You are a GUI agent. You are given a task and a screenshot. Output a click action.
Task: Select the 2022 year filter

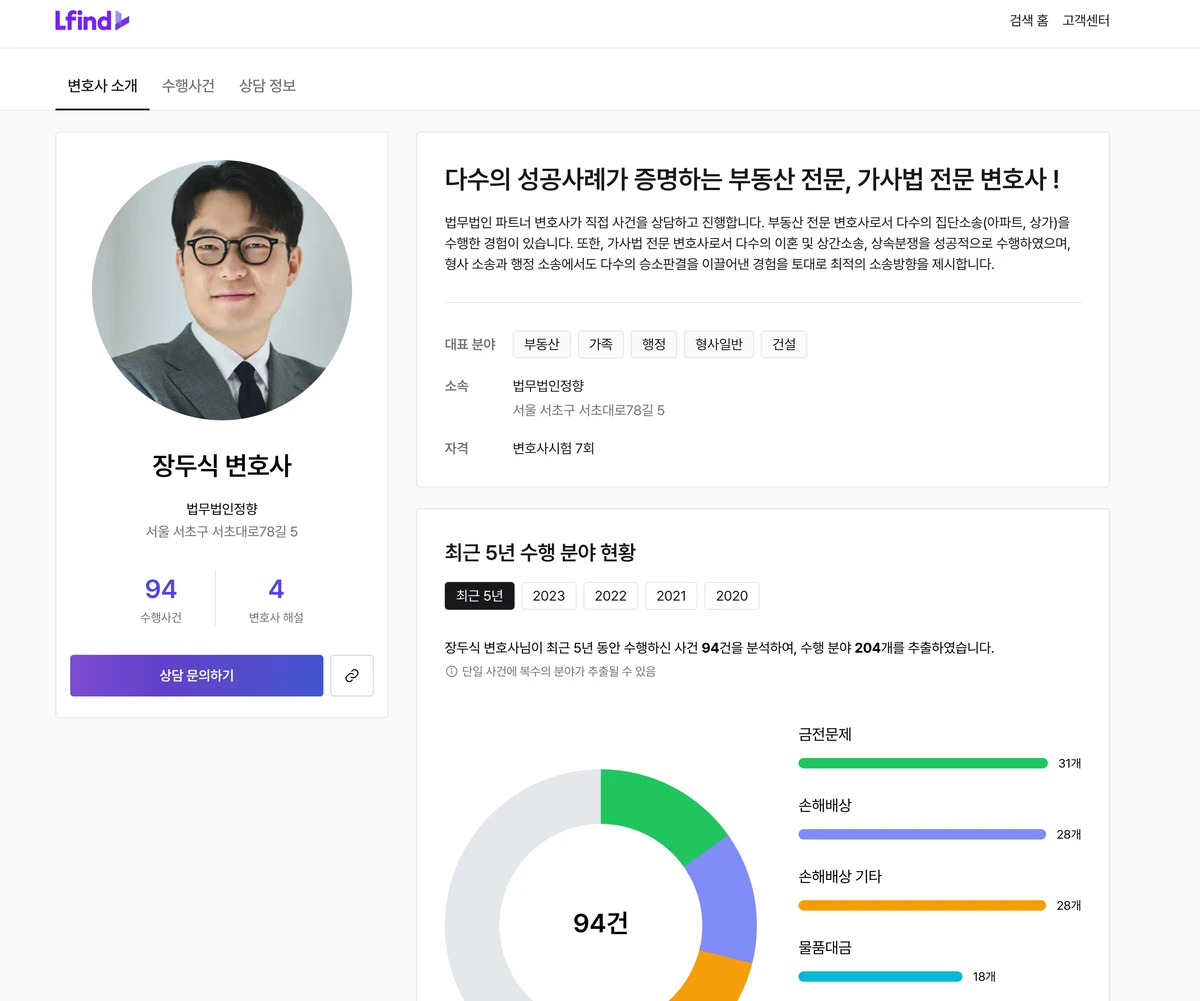pyautogui.click(x=610, y=596)
